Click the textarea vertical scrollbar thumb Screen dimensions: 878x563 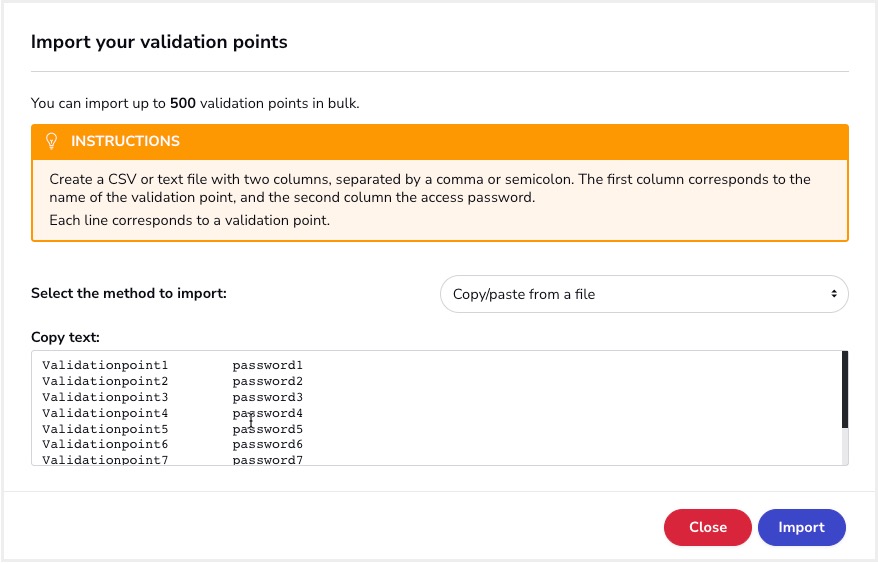coord(845,390)
